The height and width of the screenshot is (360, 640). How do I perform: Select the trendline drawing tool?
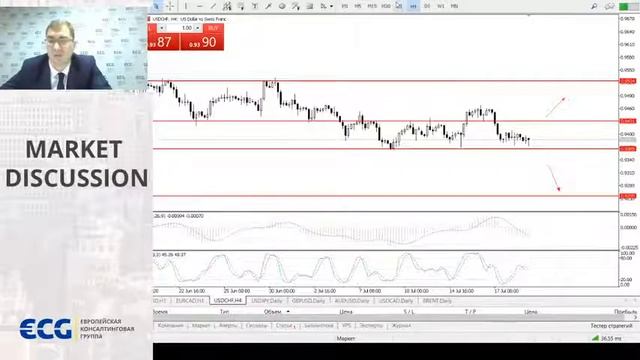click(x=213, y=6)
